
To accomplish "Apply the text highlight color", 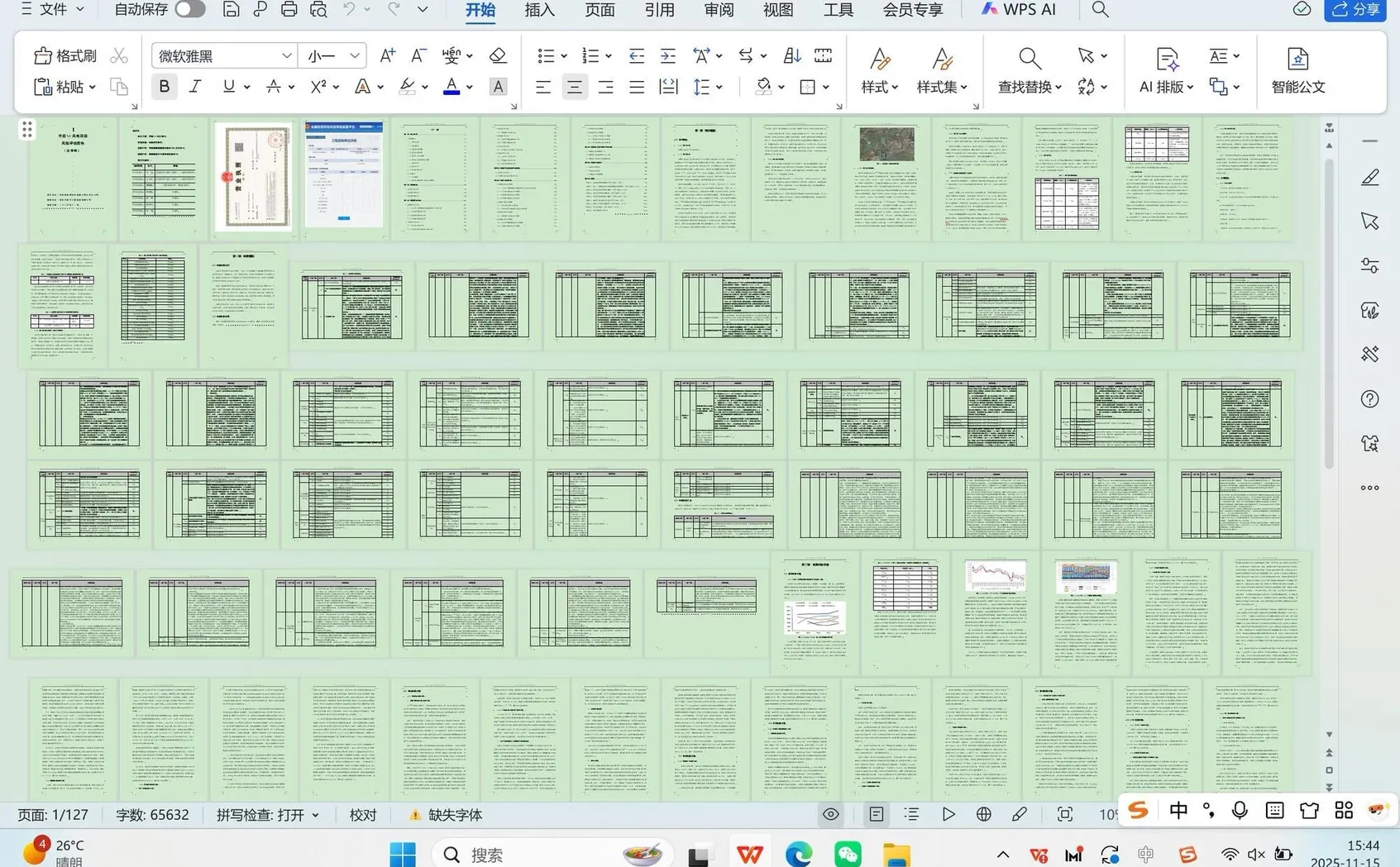I will 407,87.
